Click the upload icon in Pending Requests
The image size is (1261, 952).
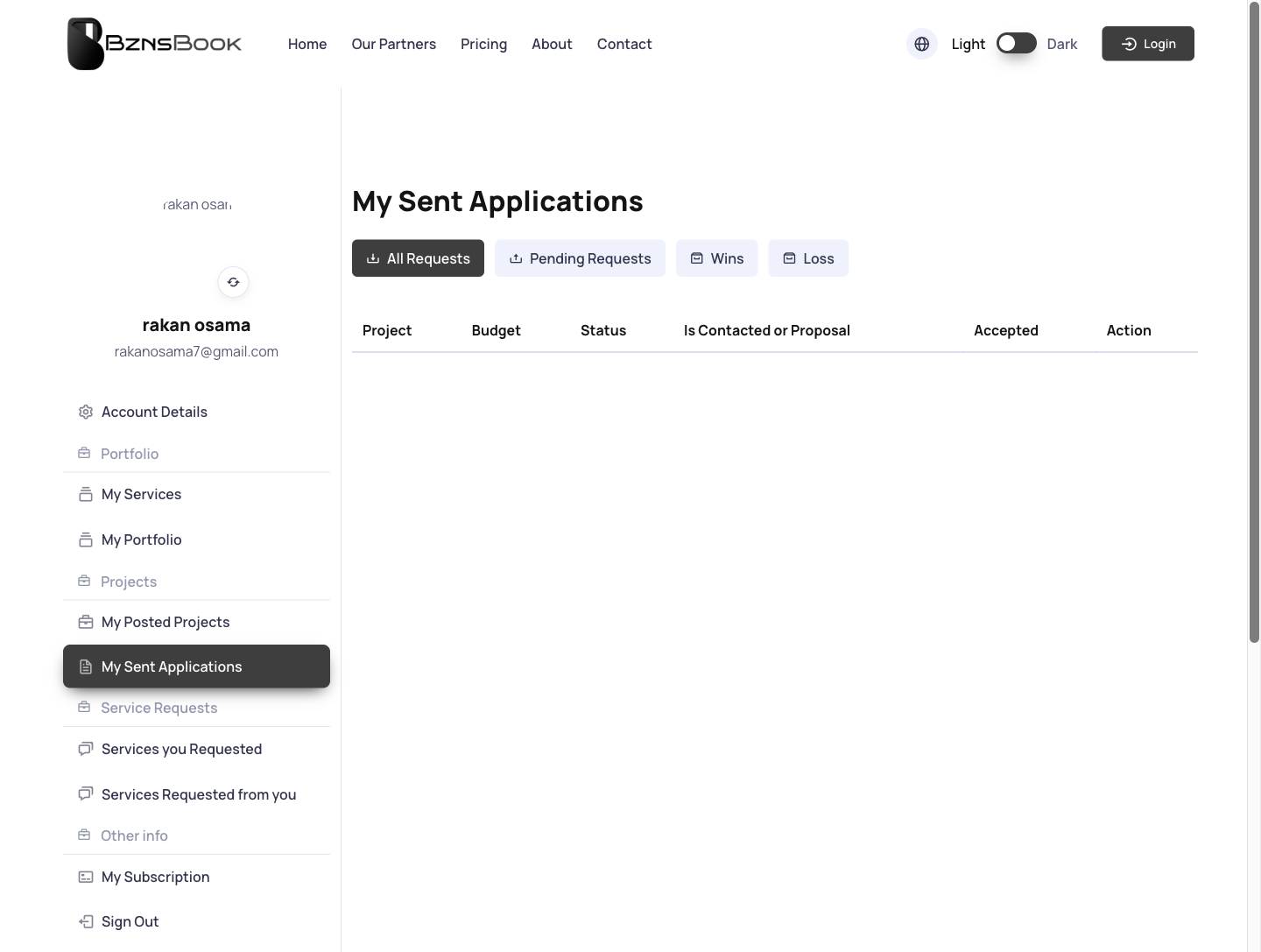pyautogui.click(x=516, y=258)
